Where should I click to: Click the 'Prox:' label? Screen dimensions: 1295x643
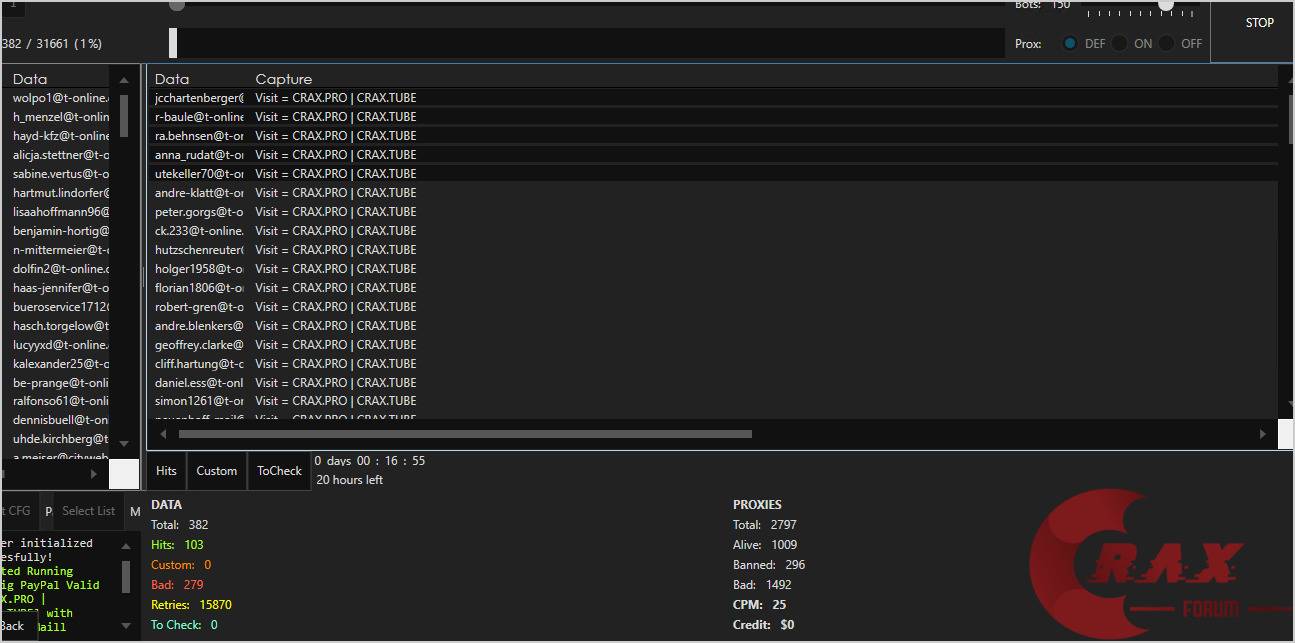pos(1028,44)
